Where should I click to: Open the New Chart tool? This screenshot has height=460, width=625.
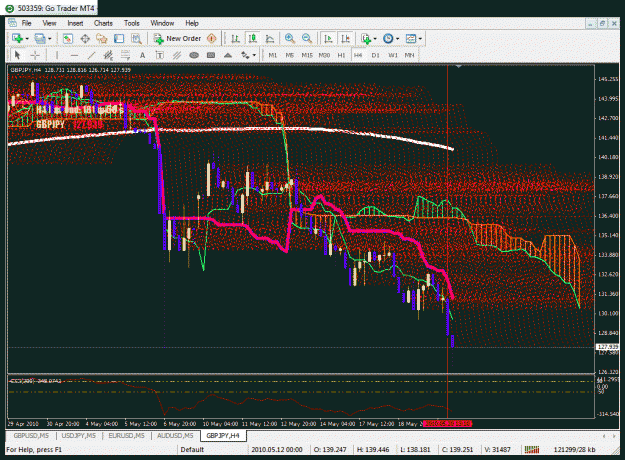pyautogui.click(x=17, y=39)
